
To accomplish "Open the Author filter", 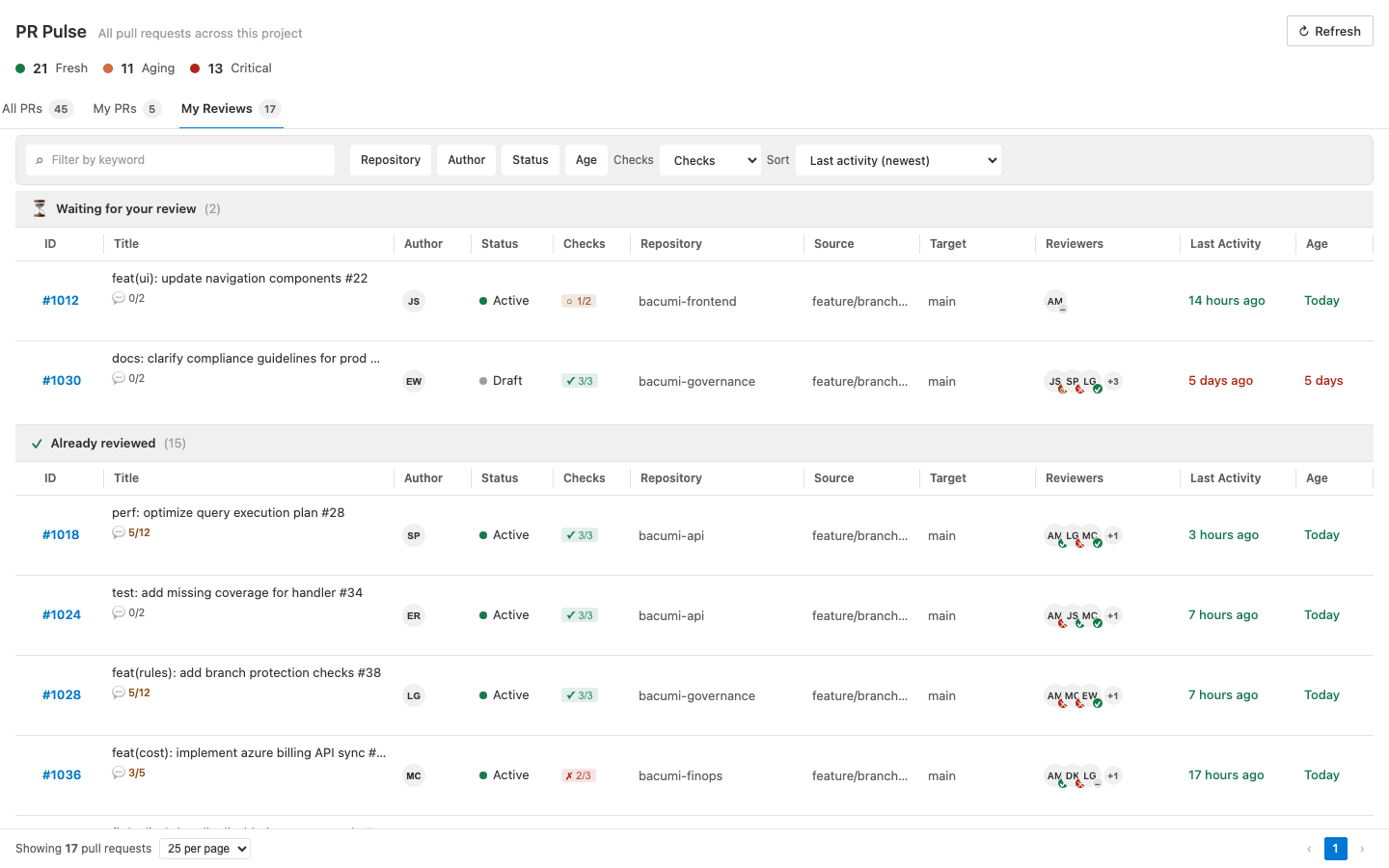I will click(467, 160).
